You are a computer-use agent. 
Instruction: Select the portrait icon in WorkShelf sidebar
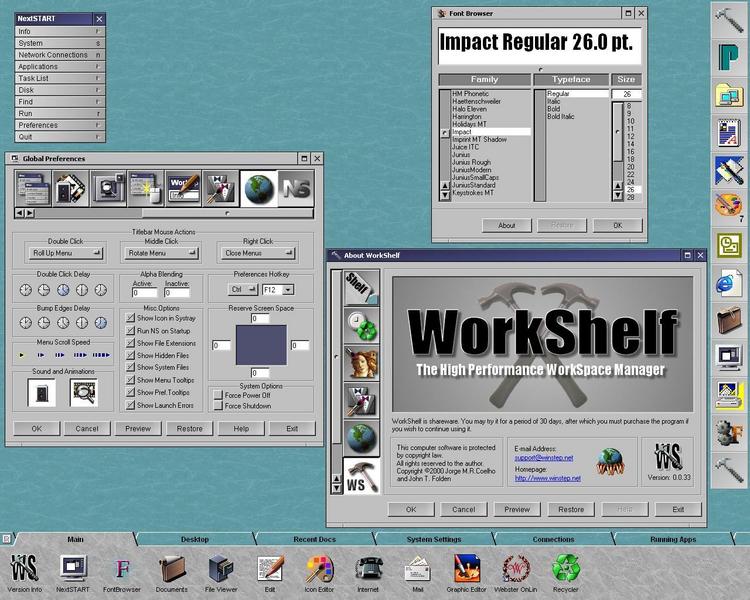tap(362, 363)
